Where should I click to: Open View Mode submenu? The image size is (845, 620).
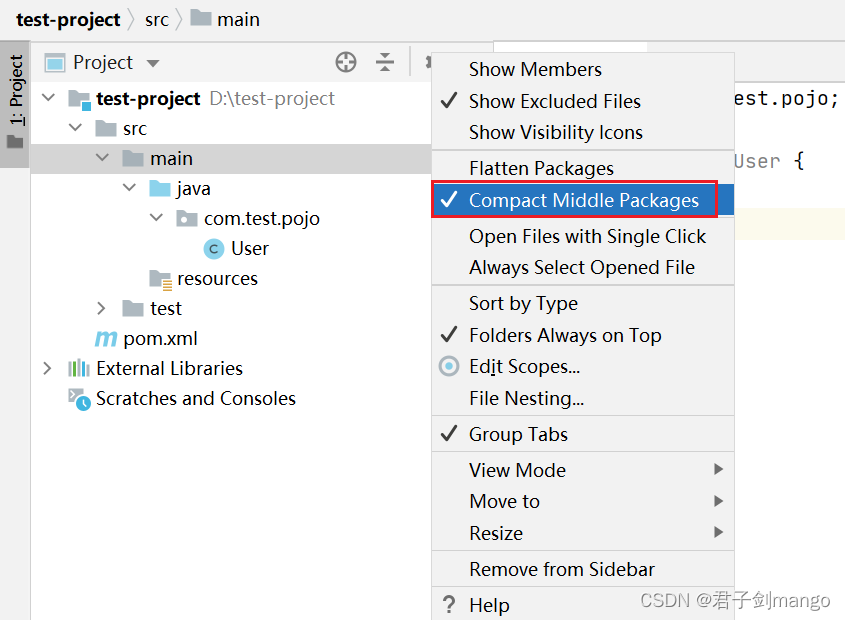[517, 470]
